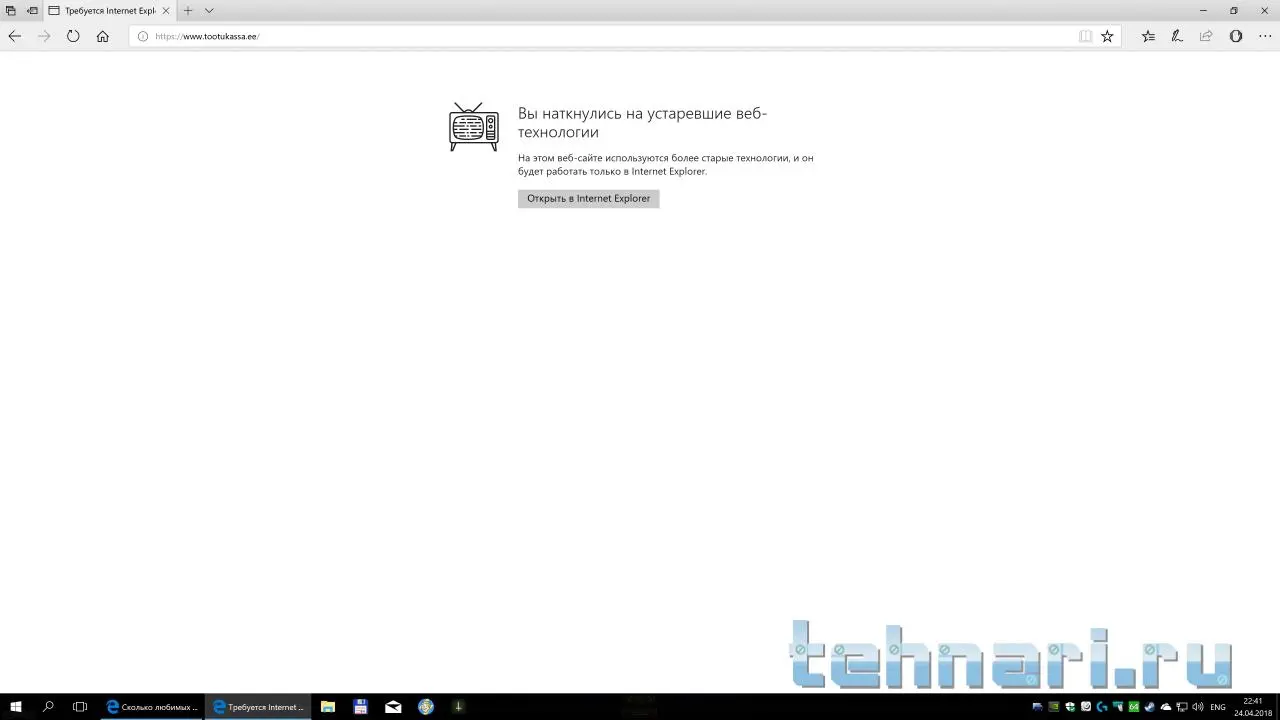Image resolution: width=1280 pixels, height=720 pixels.
Task: Add notes with the pen icon
Action: tap(1177, 36)
